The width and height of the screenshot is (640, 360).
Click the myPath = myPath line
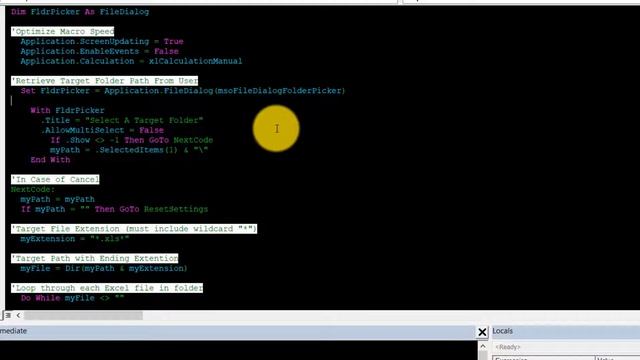[58, 199]
